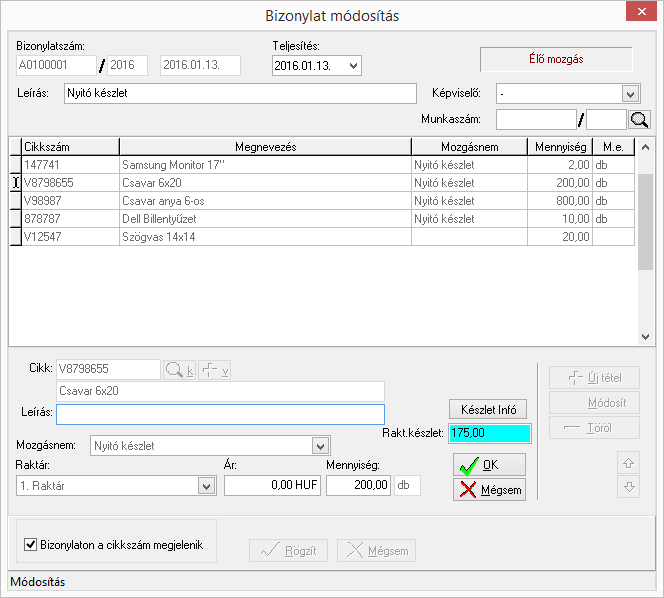Click the Cikk add 'v' plus button
The width and height of the screenshot is (664, 598).
coord(215,370)
